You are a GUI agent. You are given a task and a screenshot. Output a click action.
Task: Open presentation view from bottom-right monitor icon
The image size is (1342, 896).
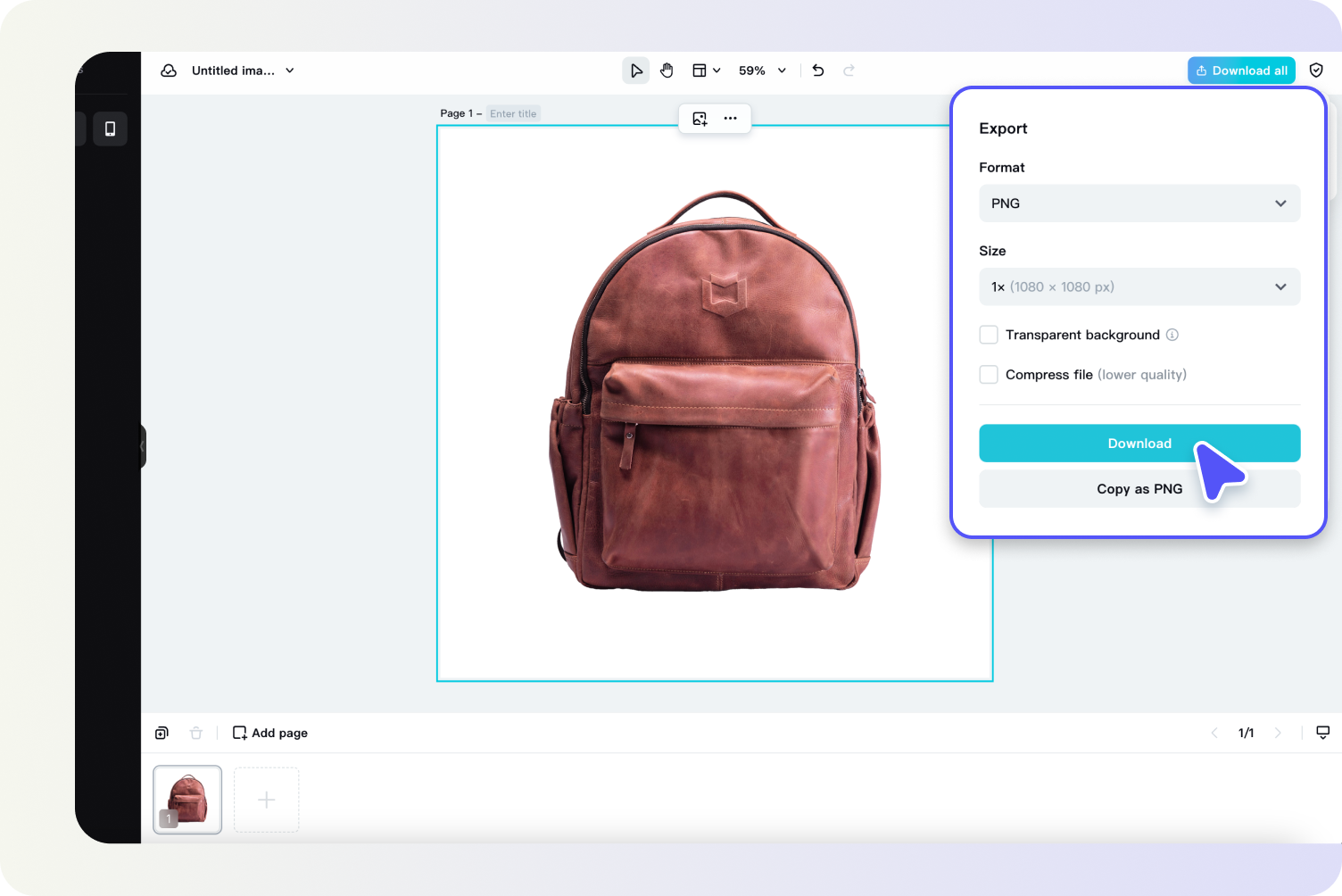point(1323,732)
